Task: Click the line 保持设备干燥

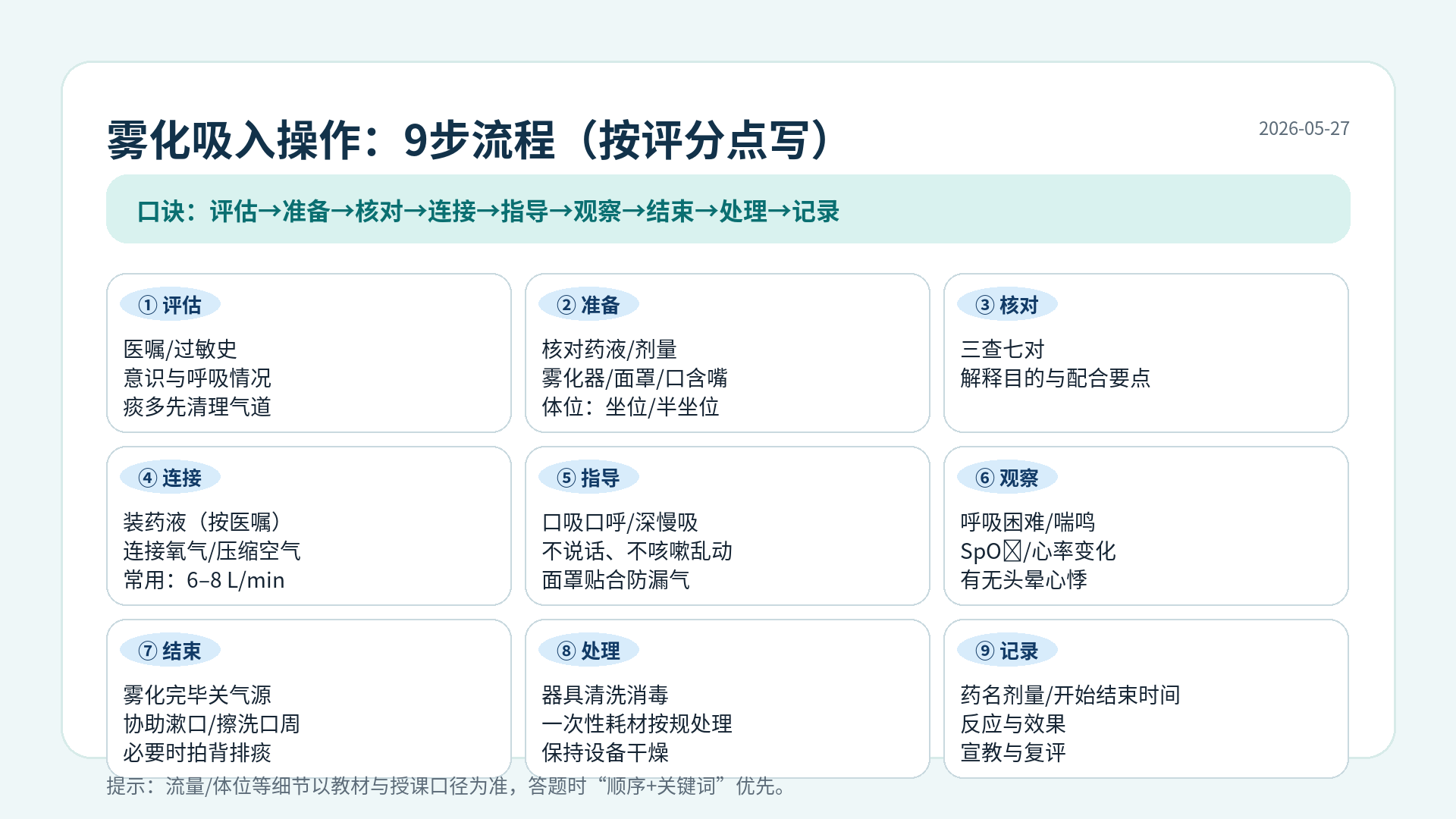Action: click(605, 752)
